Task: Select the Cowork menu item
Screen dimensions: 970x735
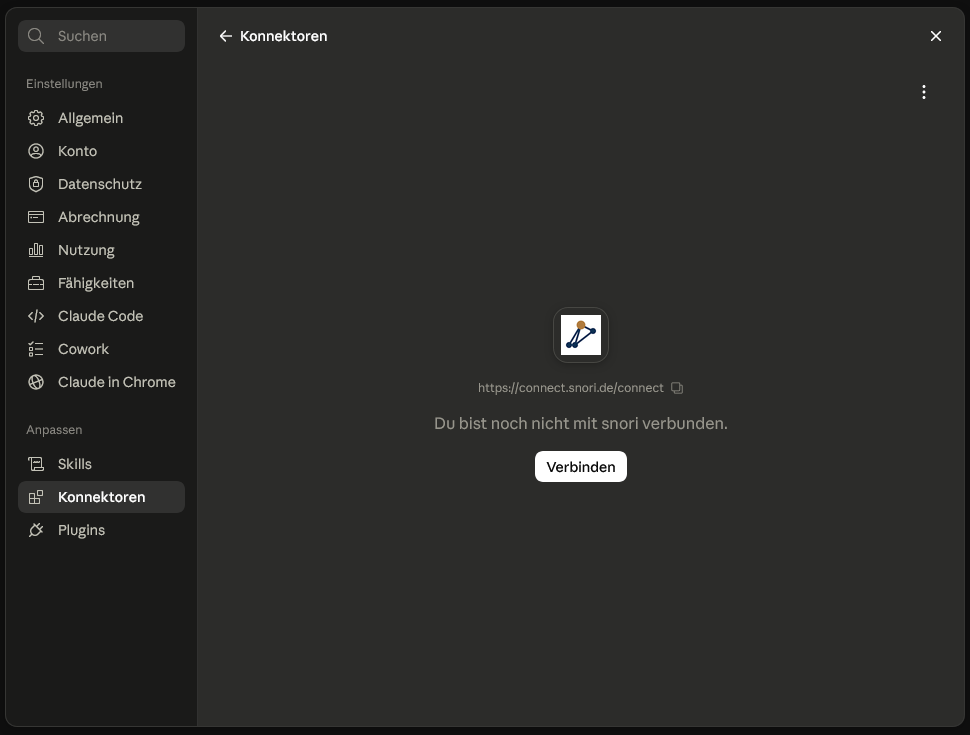Action: coord(101,349)
